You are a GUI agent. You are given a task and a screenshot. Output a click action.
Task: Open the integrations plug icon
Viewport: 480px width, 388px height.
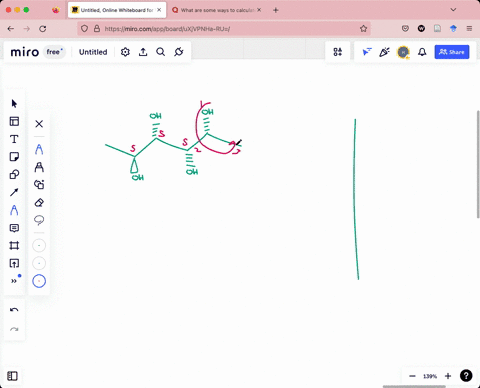point(179,52)
